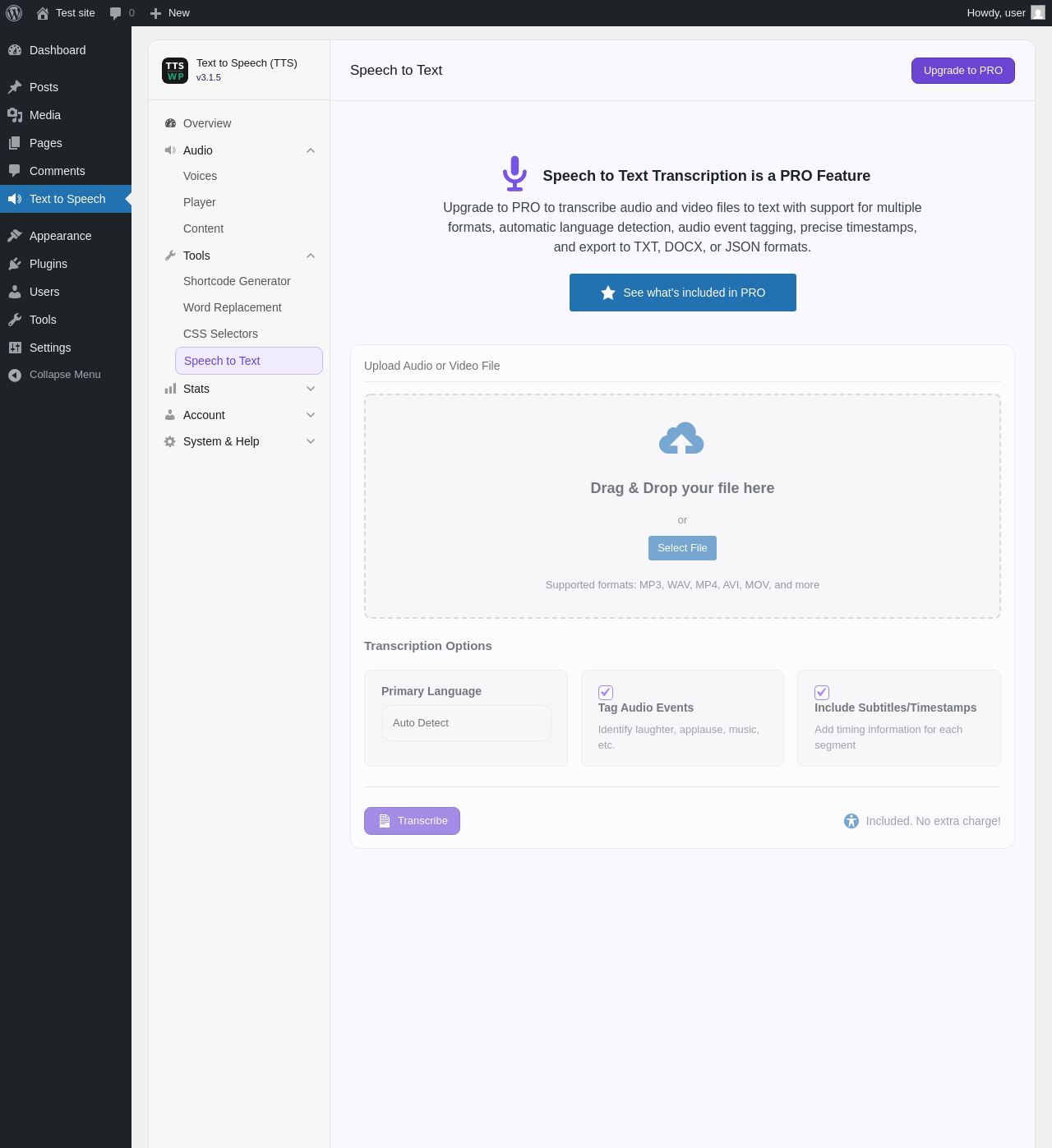Click the Collapse Menu arrow icon

tap(15, 375)
